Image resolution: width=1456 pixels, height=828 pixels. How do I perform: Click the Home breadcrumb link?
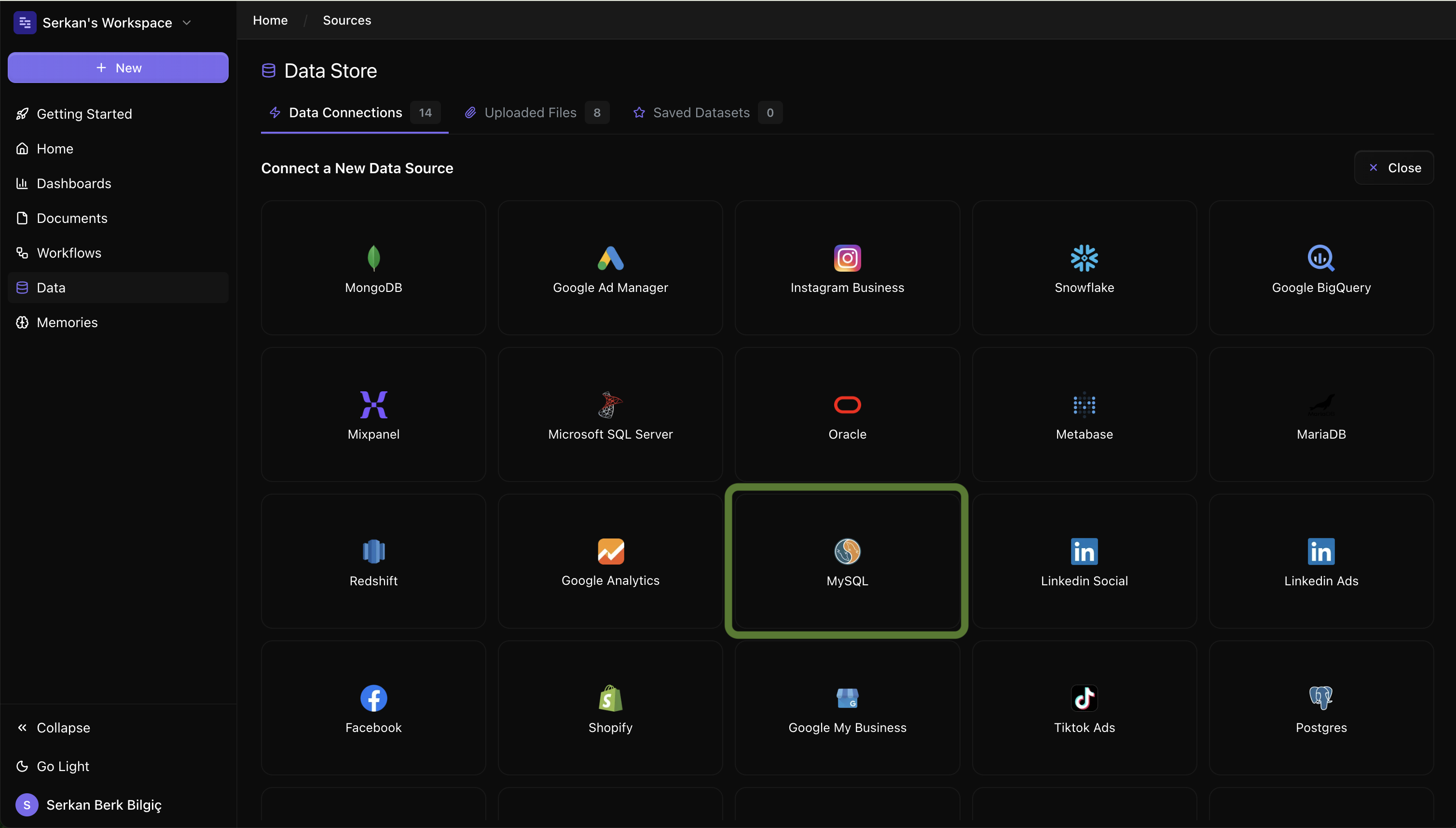270,20
